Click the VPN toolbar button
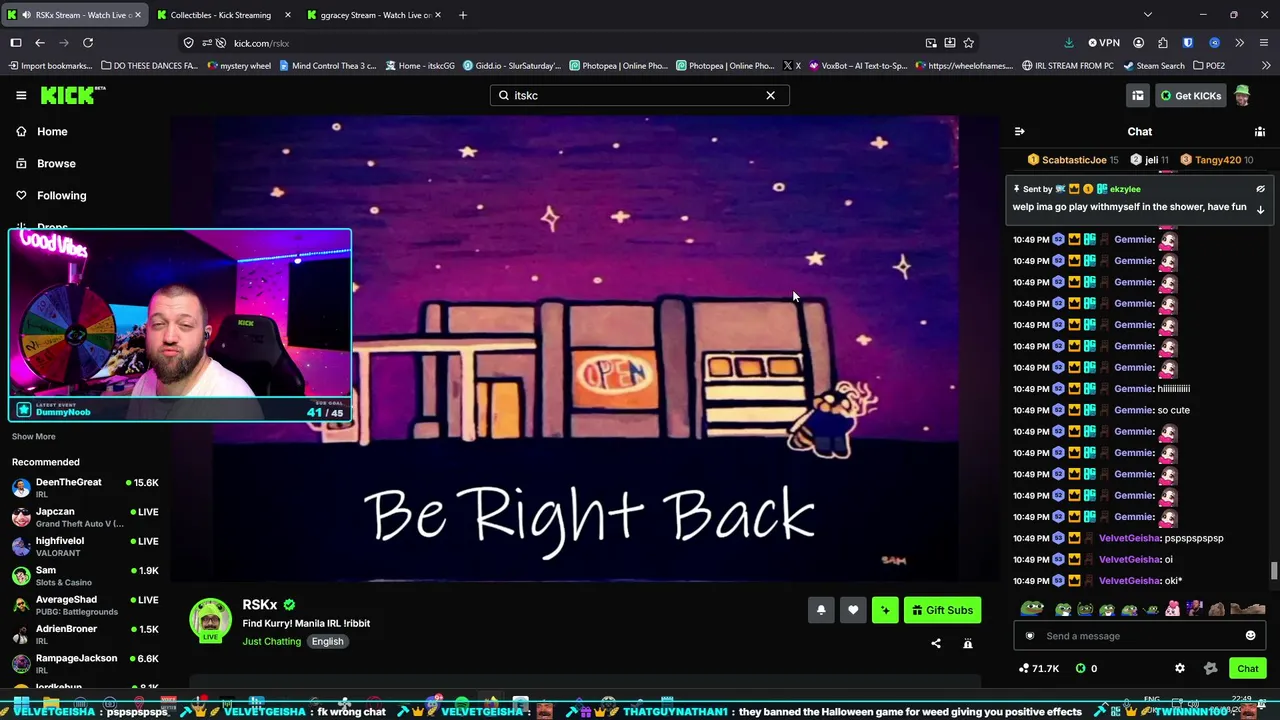 tap(1104, 43)
